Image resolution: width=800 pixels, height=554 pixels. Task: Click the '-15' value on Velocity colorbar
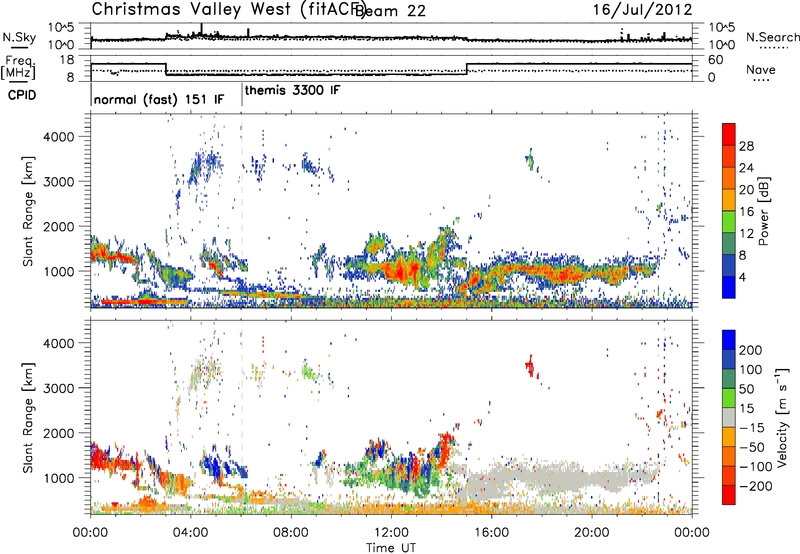point(751,427)
